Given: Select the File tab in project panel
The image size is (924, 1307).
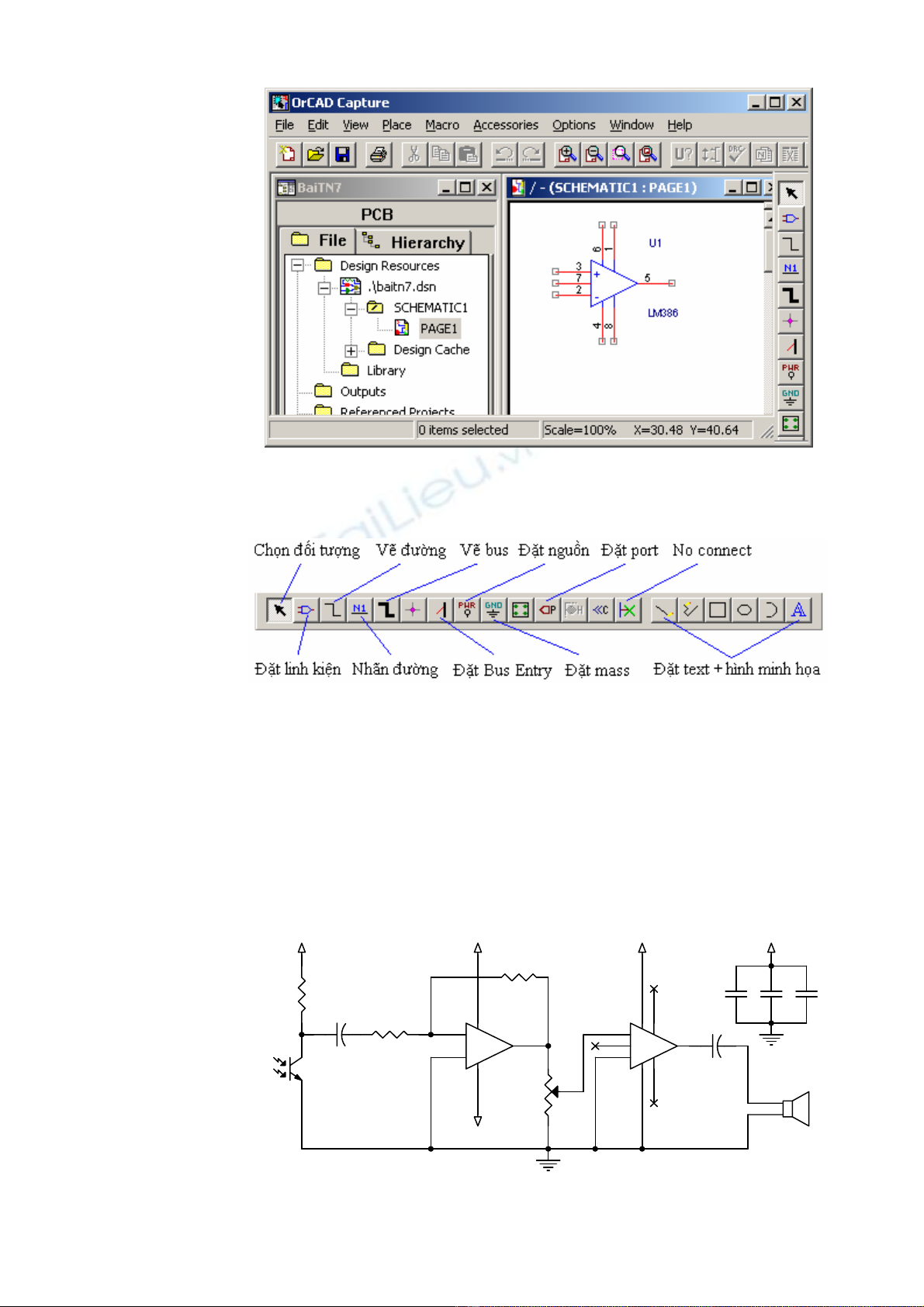Looking at the screenshot, I should (319, 240).
